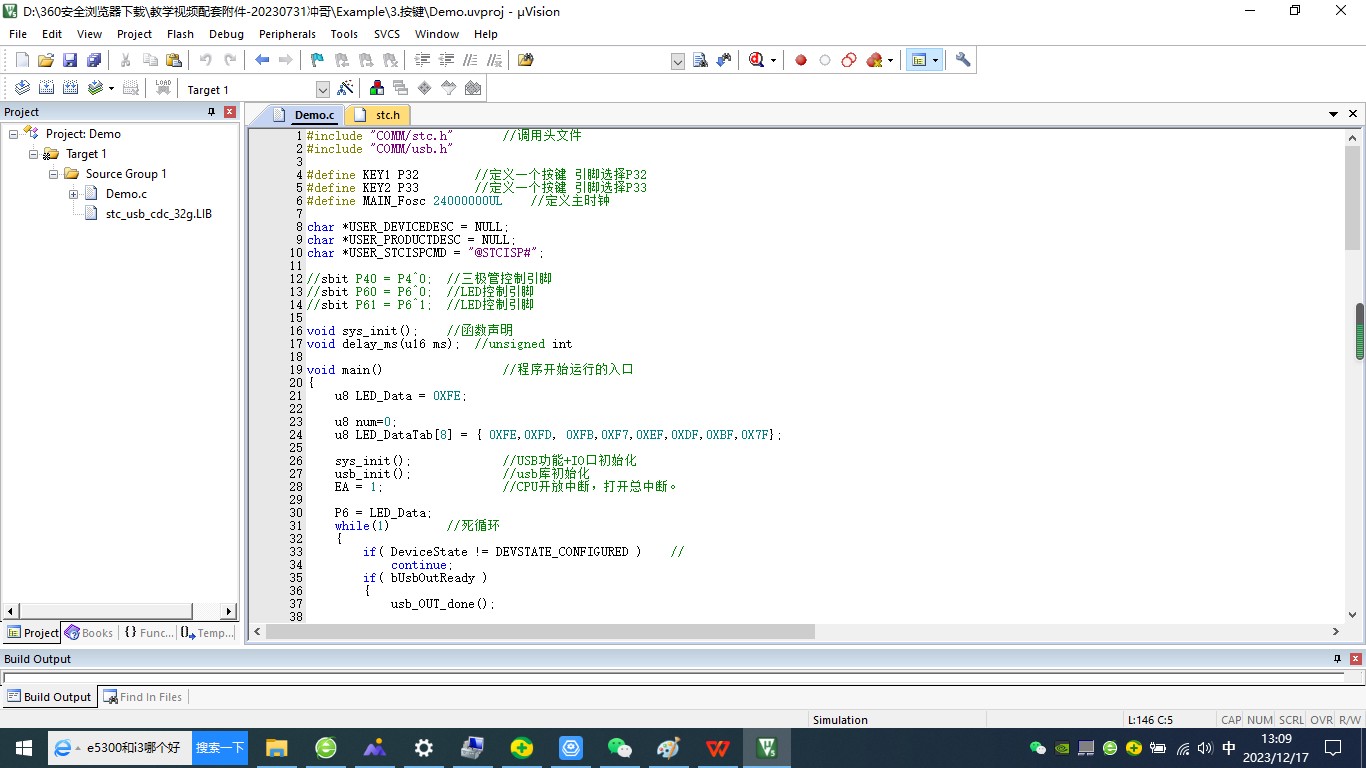This screenshot has width=1366, height=768.
Task: Open the find text combo box dropdown
Action: (x=677, y=61)
